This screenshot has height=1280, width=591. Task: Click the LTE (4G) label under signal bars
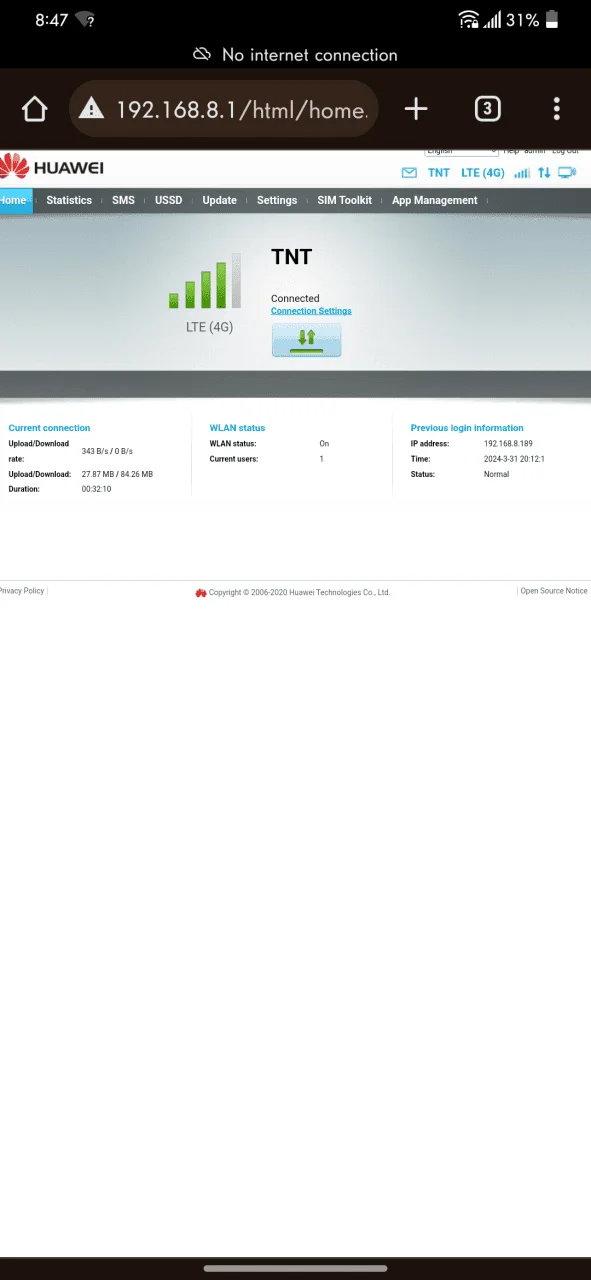tap(209, 327)
